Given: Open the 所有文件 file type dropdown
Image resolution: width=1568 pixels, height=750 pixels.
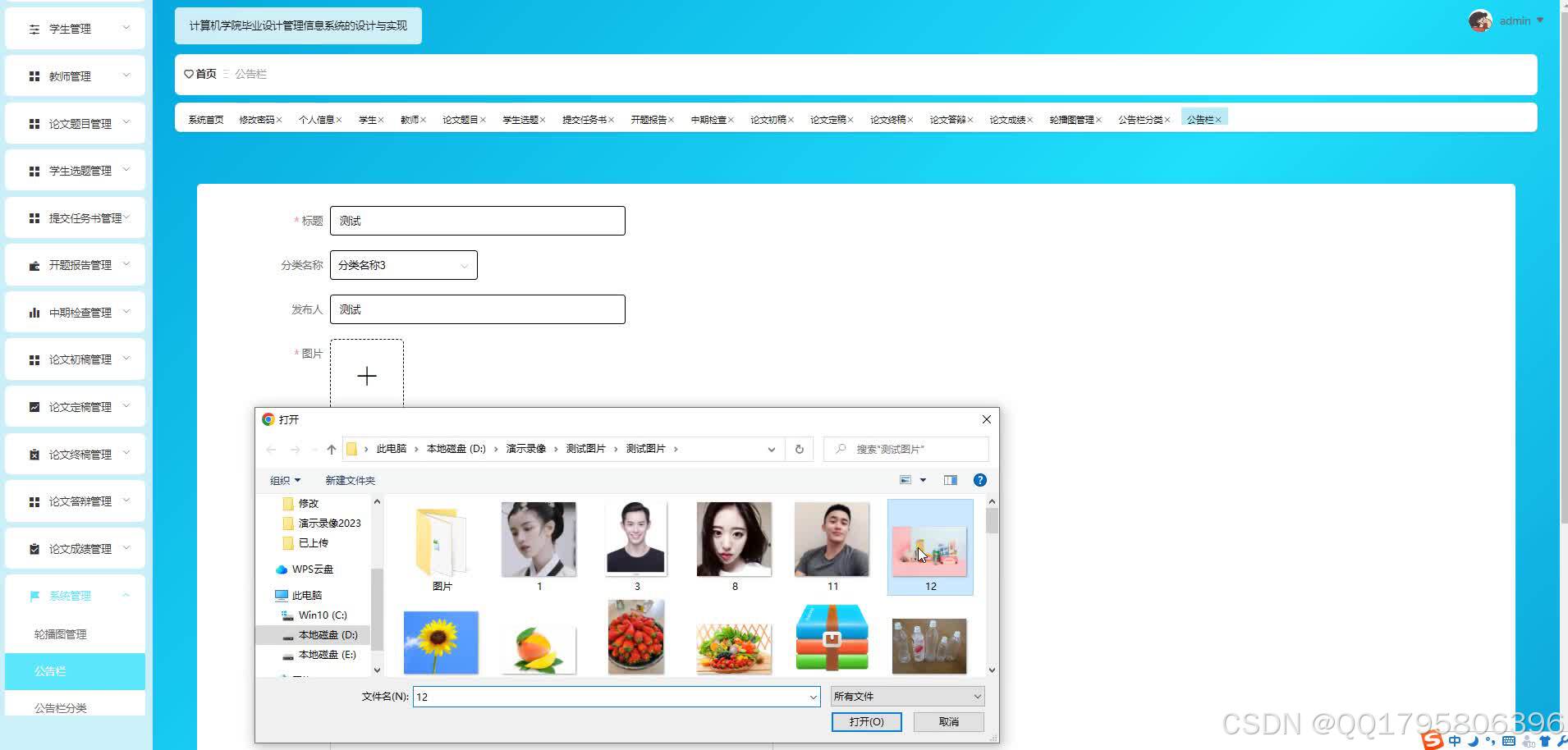Looking at the screenshot, I should pyautogui.click(x=907, y=696).
